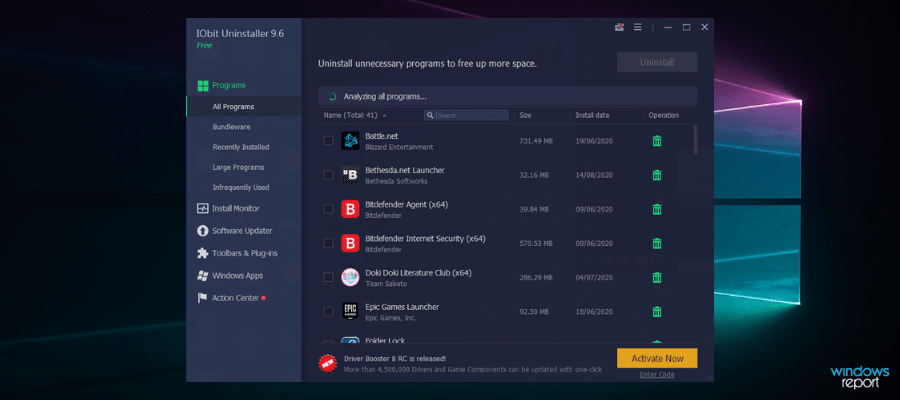The width and height of the screenshot is (900, 400).
Task: Click the Doki Doki Literature Club icon
Action: [x=350, y=277]
